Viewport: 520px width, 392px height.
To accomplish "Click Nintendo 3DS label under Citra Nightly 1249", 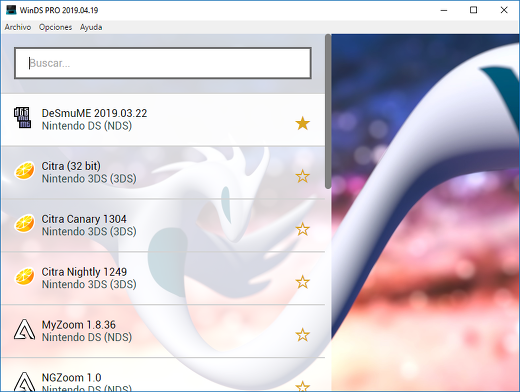I will (89, 285).
